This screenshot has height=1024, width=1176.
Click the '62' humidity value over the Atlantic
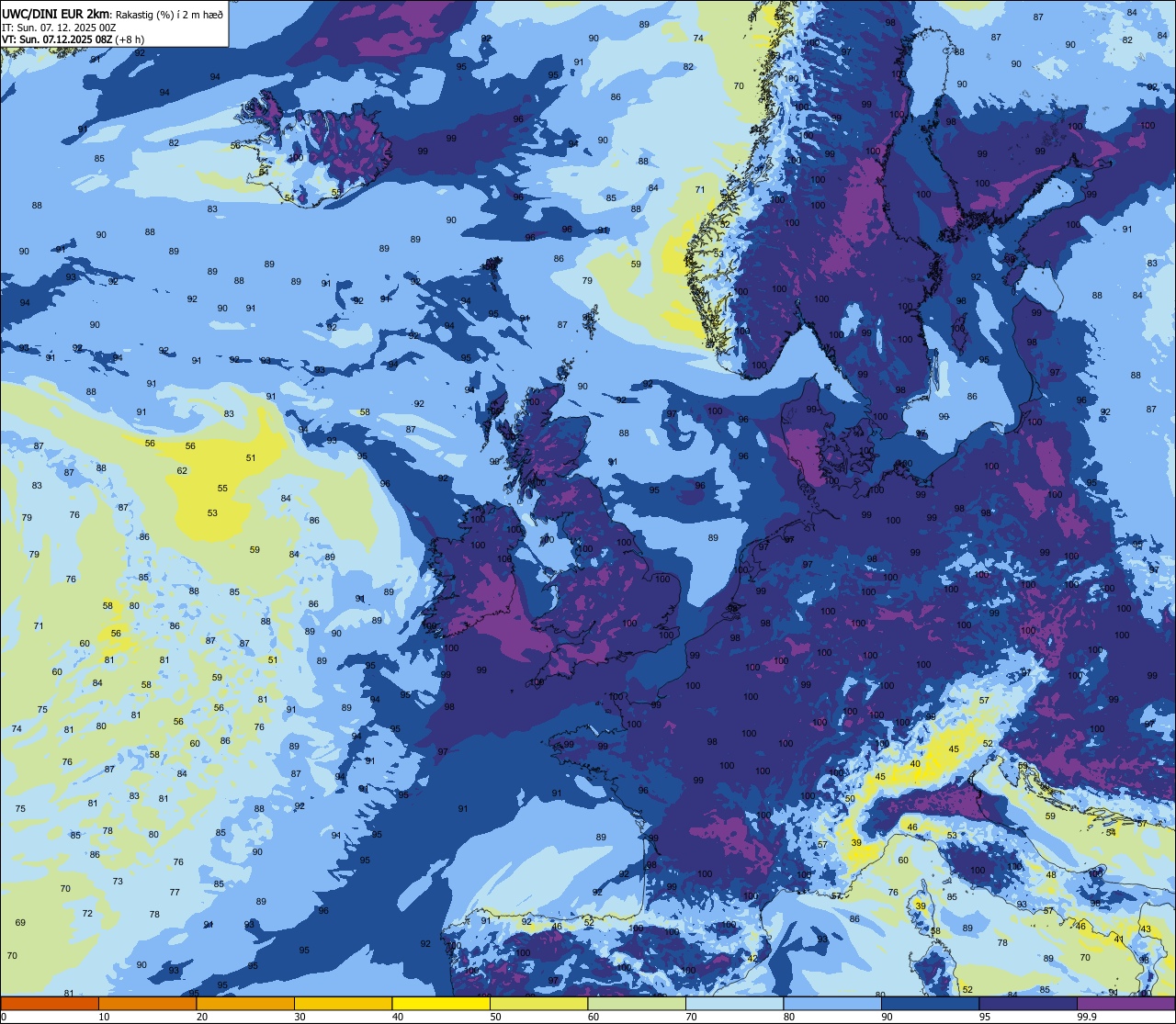(x=182, y=471)
